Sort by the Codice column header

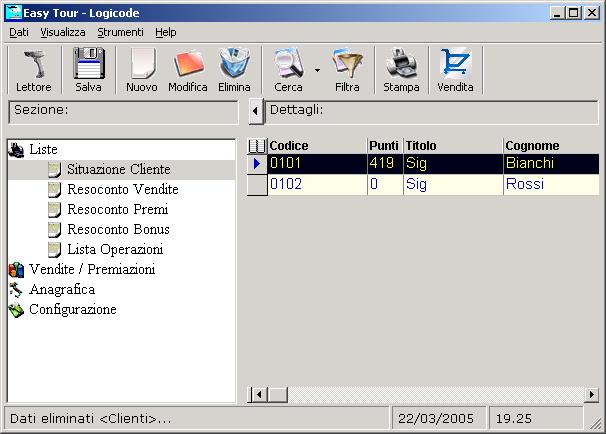(317, 146)
